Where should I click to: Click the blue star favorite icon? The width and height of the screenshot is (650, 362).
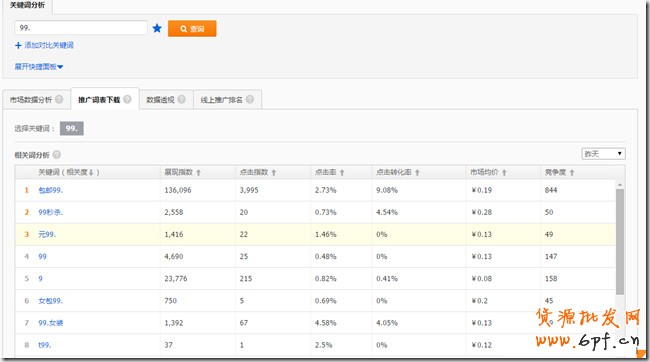pos(157,28)
